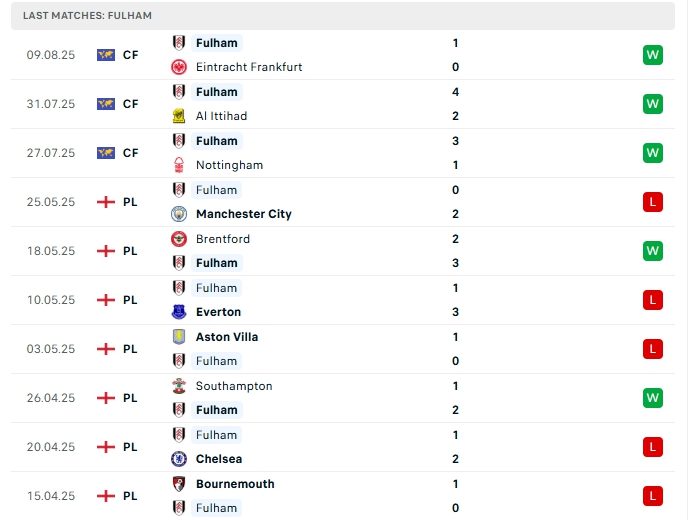Click the L result badge for Bournemouth match
Viewport: 688px width, 520px height.
pos(653,496)
